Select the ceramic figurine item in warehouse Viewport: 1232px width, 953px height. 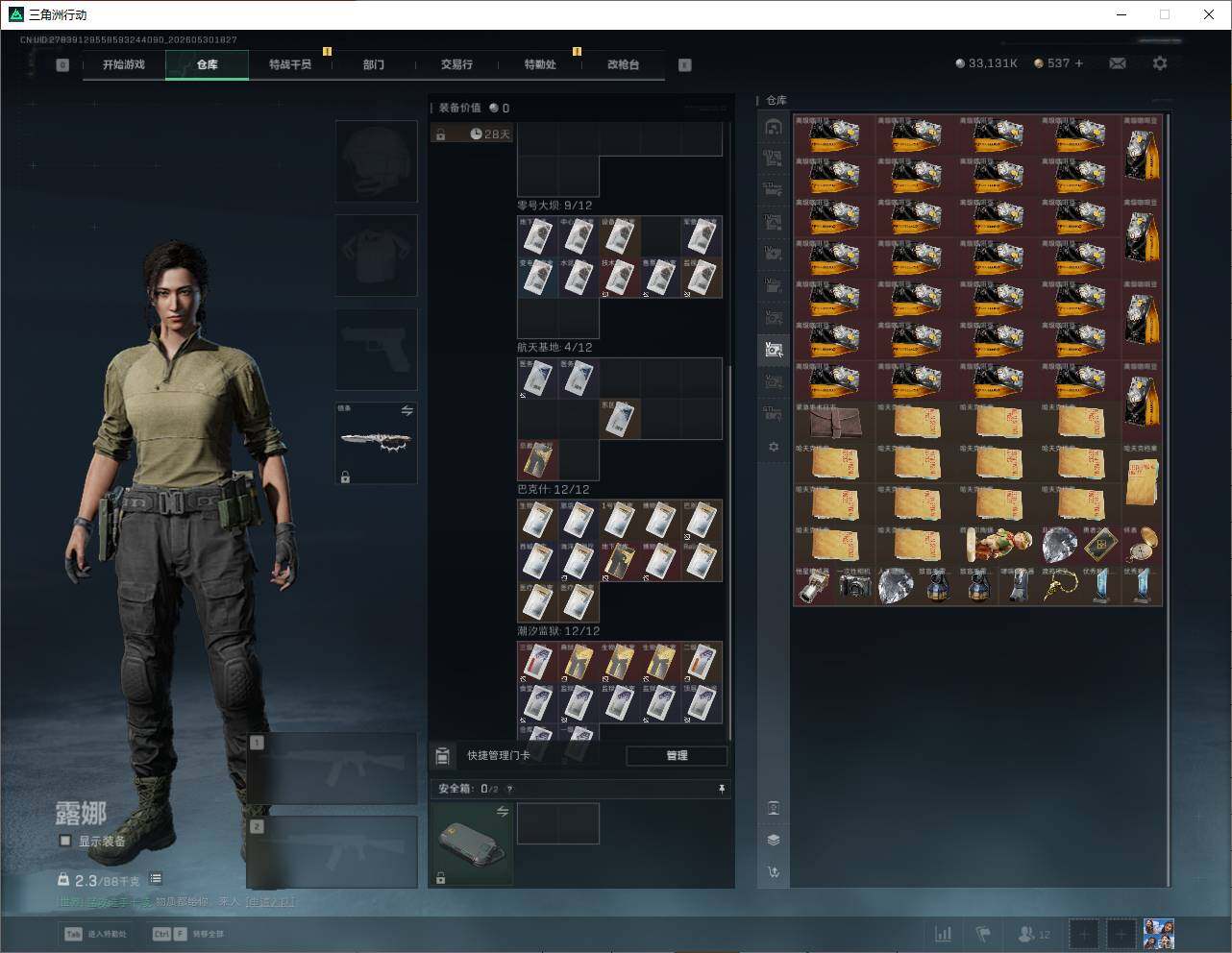click(x=998, y=545)
